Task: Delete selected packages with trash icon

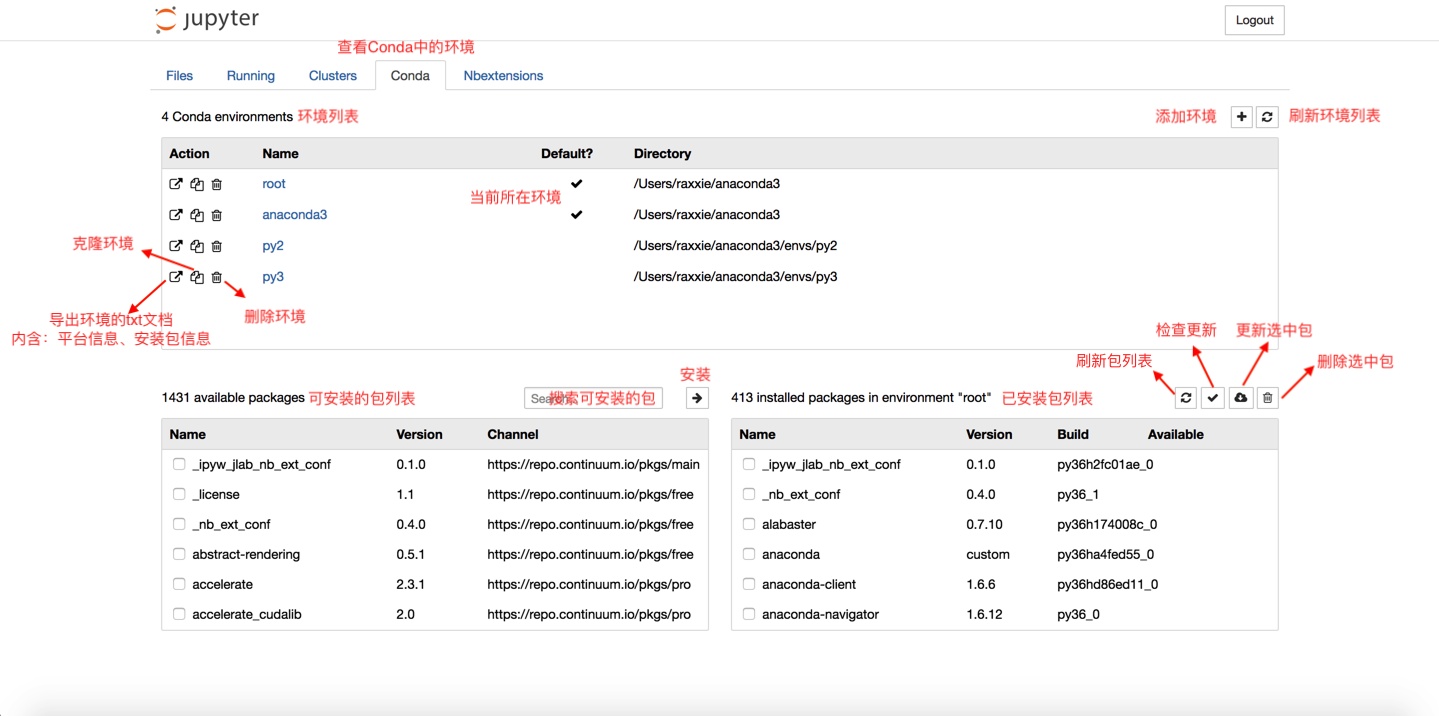Action: pos(1266,397)
